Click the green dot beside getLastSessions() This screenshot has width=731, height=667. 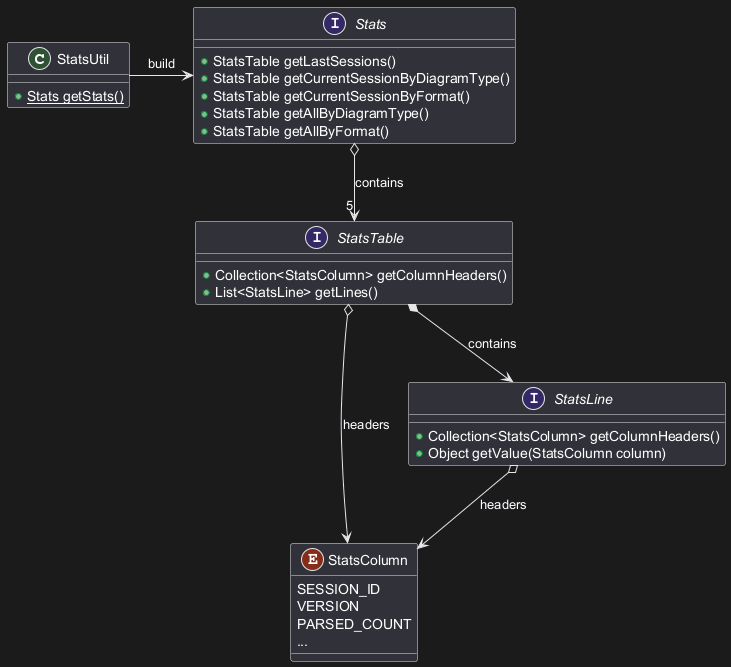point(204,61)
